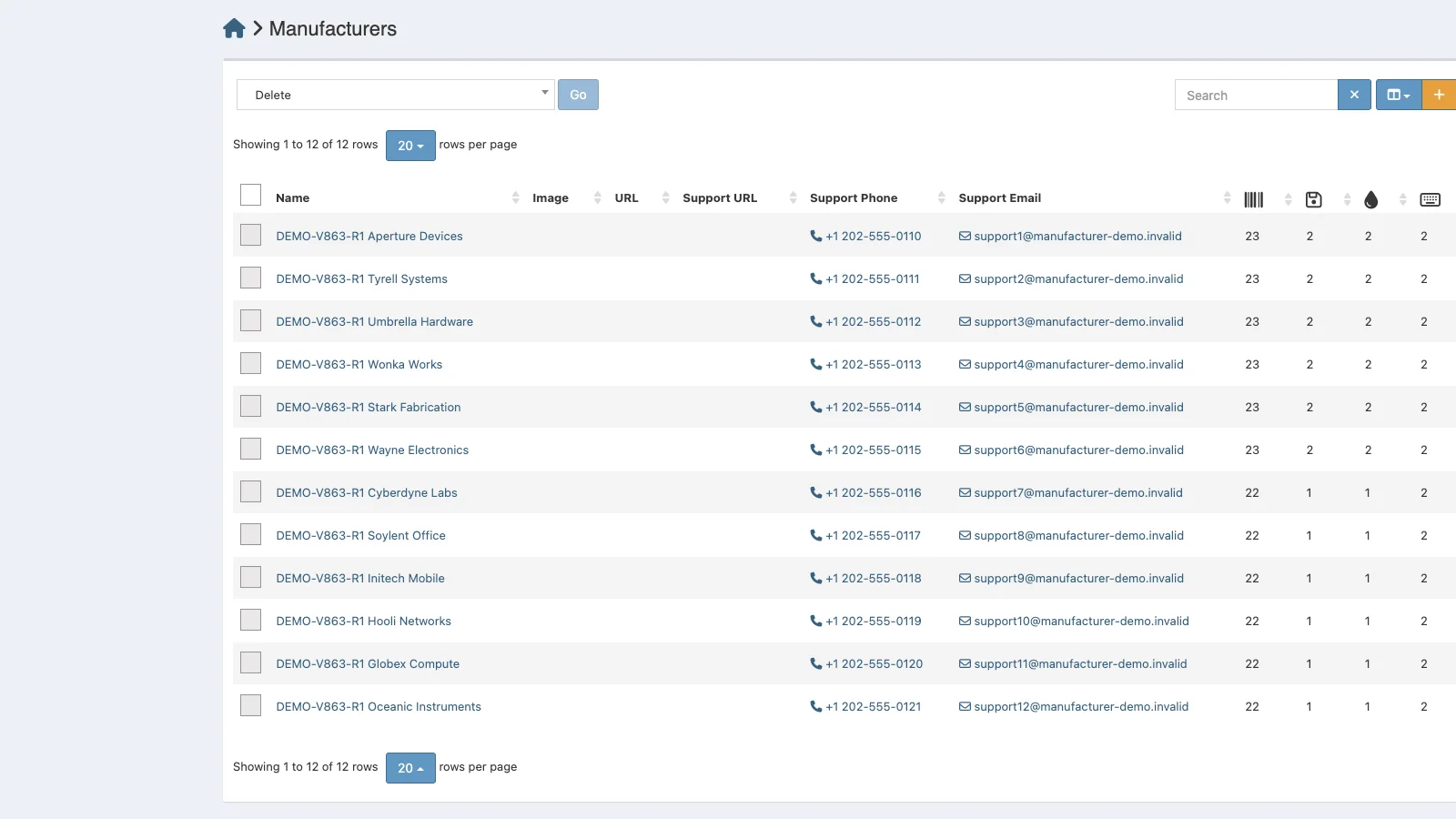
Task: Sort by accessories keyboard icon
Action: click(x=1430, y=199)
